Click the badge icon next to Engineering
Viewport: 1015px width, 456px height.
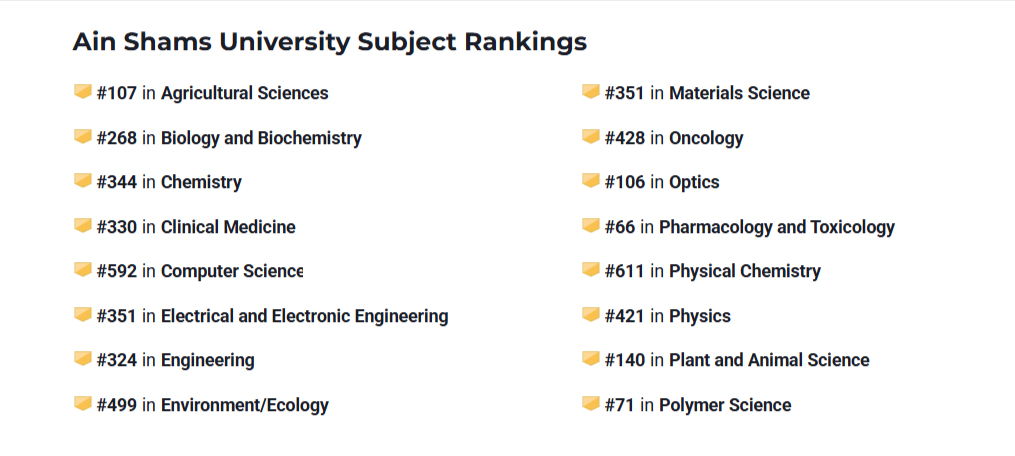pyautogui.click(x=82, y=358)
